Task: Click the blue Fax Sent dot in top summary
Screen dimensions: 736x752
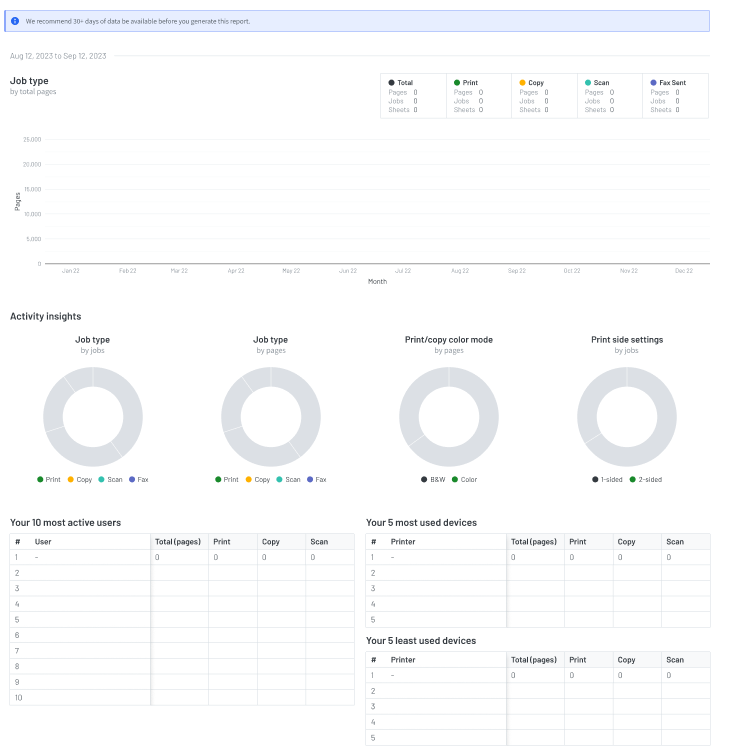Action: (x=653, y=83)
